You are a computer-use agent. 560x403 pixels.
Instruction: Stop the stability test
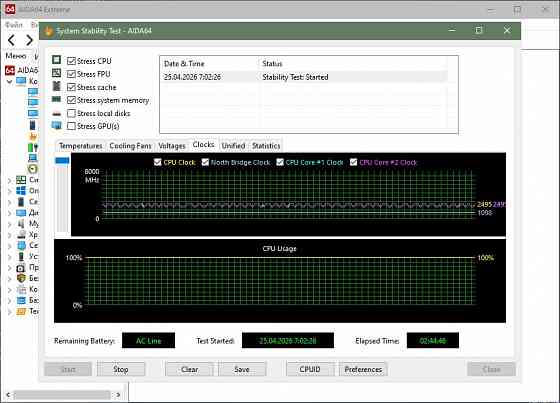pyautogui.click(x=121, y=369)
